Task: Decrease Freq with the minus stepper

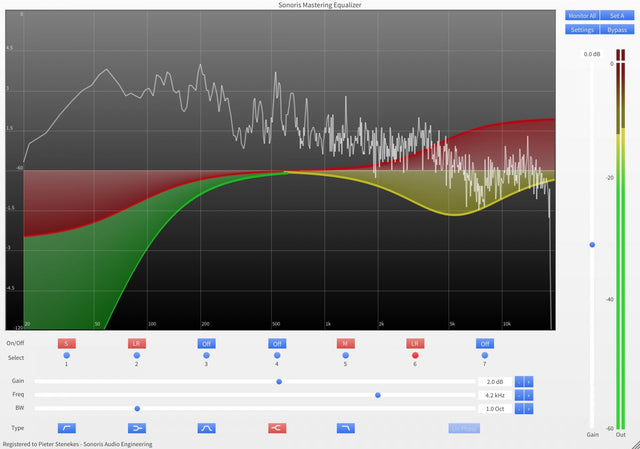Action: 518,395
